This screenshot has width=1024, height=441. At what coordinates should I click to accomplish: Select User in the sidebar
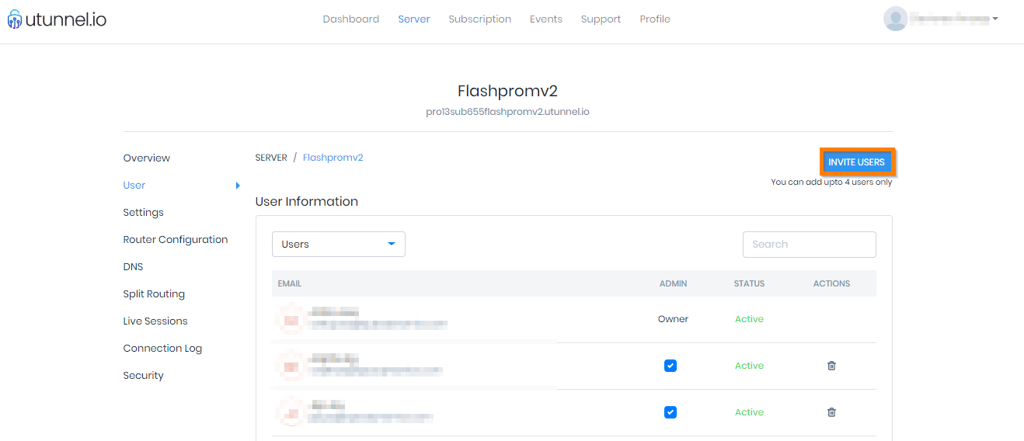point(134,185)
